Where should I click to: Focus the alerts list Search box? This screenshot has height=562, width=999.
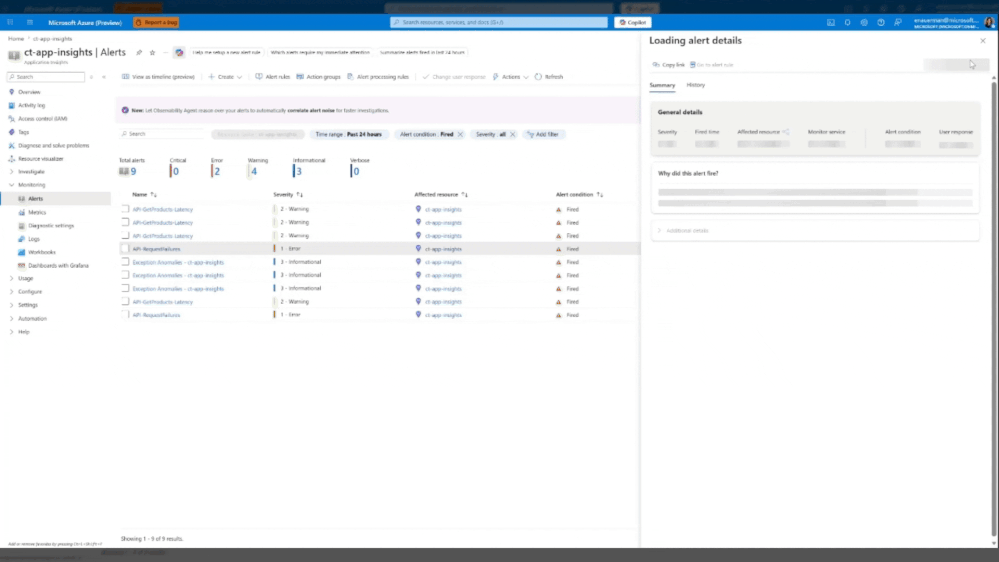tap(162, 134)
